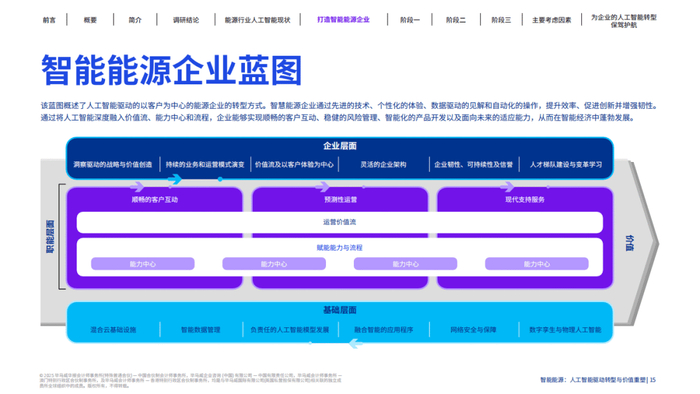Click 企业韧性、可持续性及信誉 item
Image resolution: width=700 pixels, height=394 pixels.
(474, 165)
